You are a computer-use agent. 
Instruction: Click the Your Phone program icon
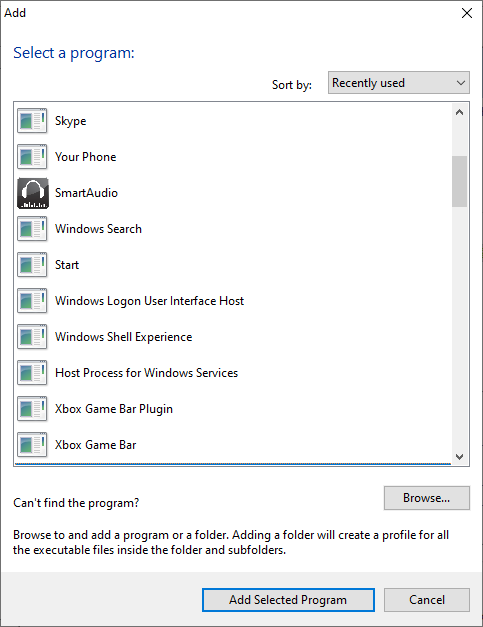pyautogui.click(x=32, y=157)
